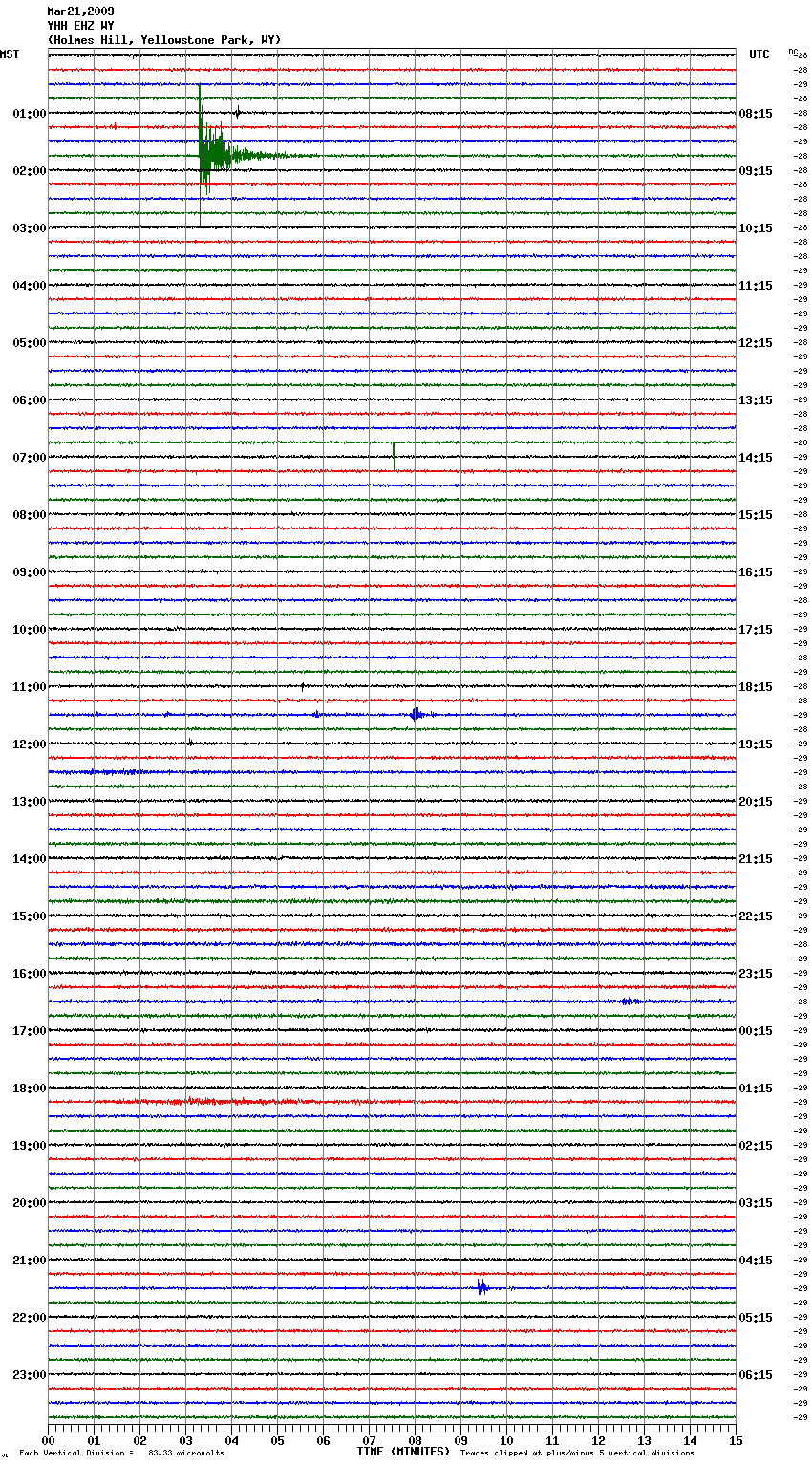Click the 04:15 UTC time label
812x1466 pixels.
756,1261
